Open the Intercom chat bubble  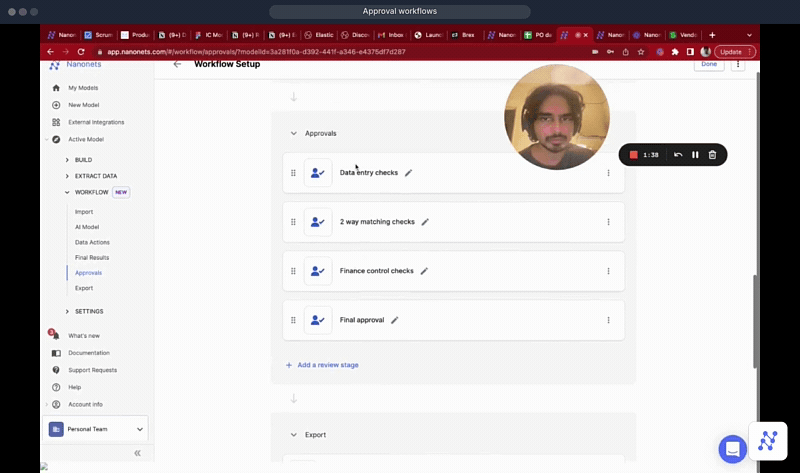[732, 448]
